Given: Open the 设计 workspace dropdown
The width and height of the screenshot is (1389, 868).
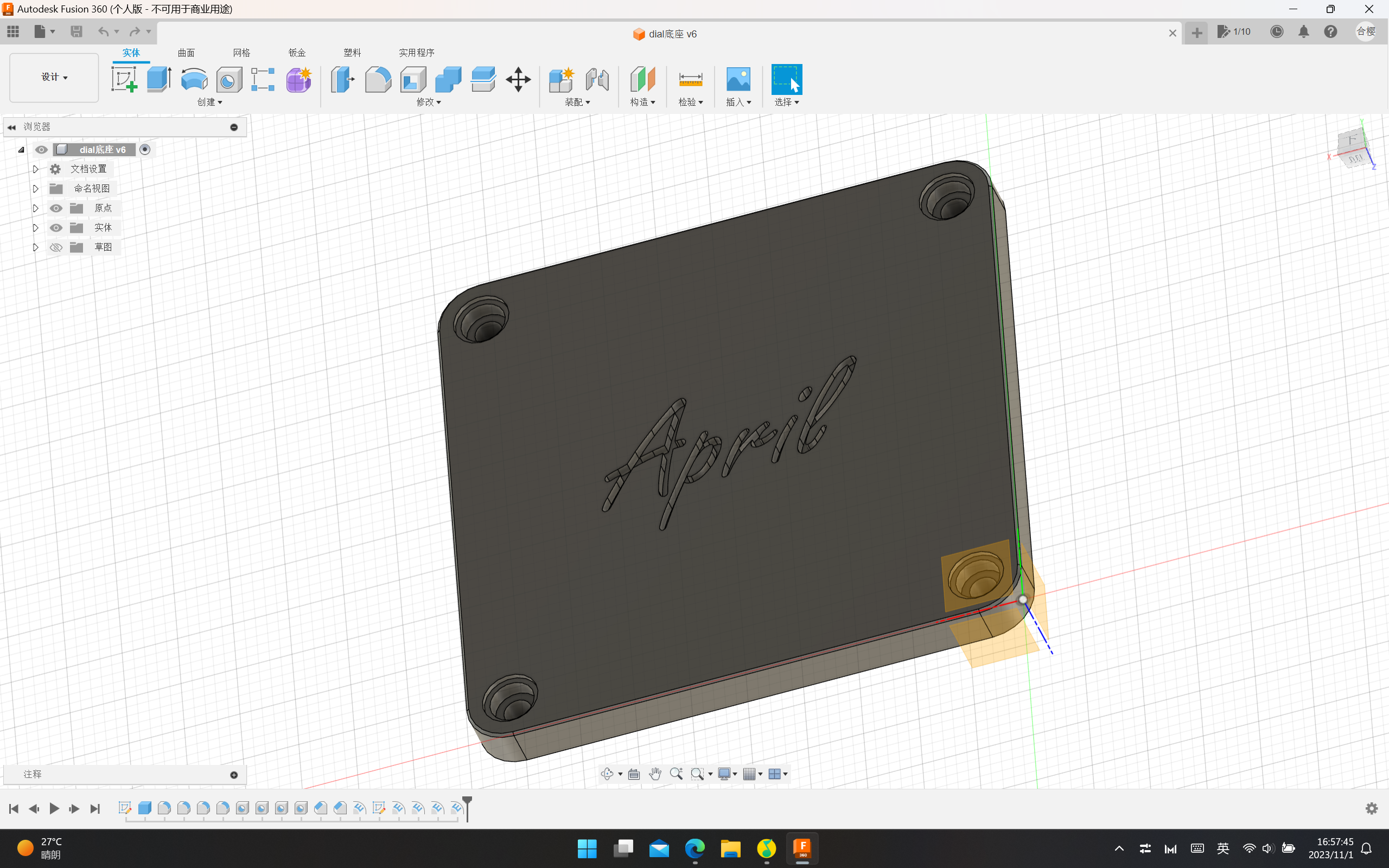Looking at the screenshot, I should 54,78.
